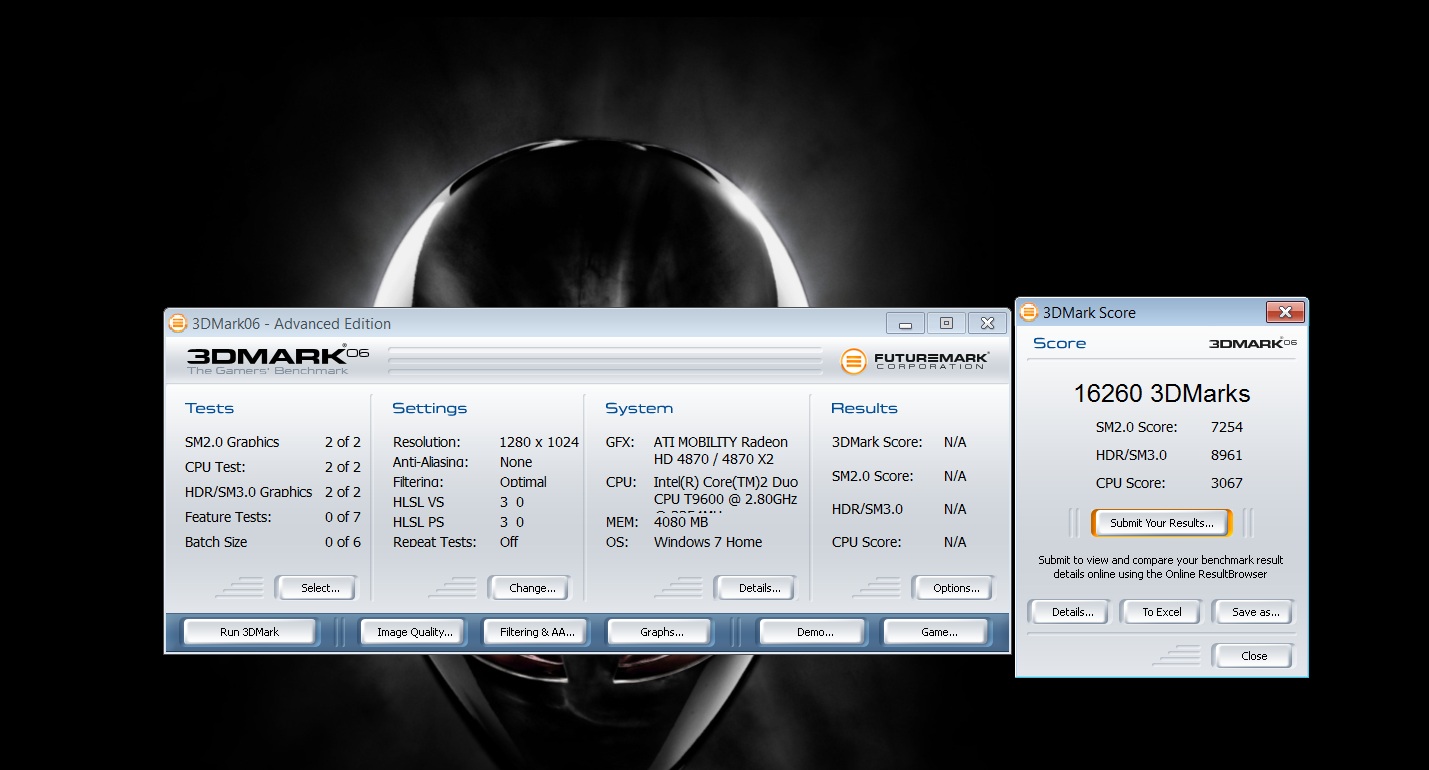Click the GFX ATI MOBILITY Radeon text
1429x770 pixels.
[x=721, y=450]
